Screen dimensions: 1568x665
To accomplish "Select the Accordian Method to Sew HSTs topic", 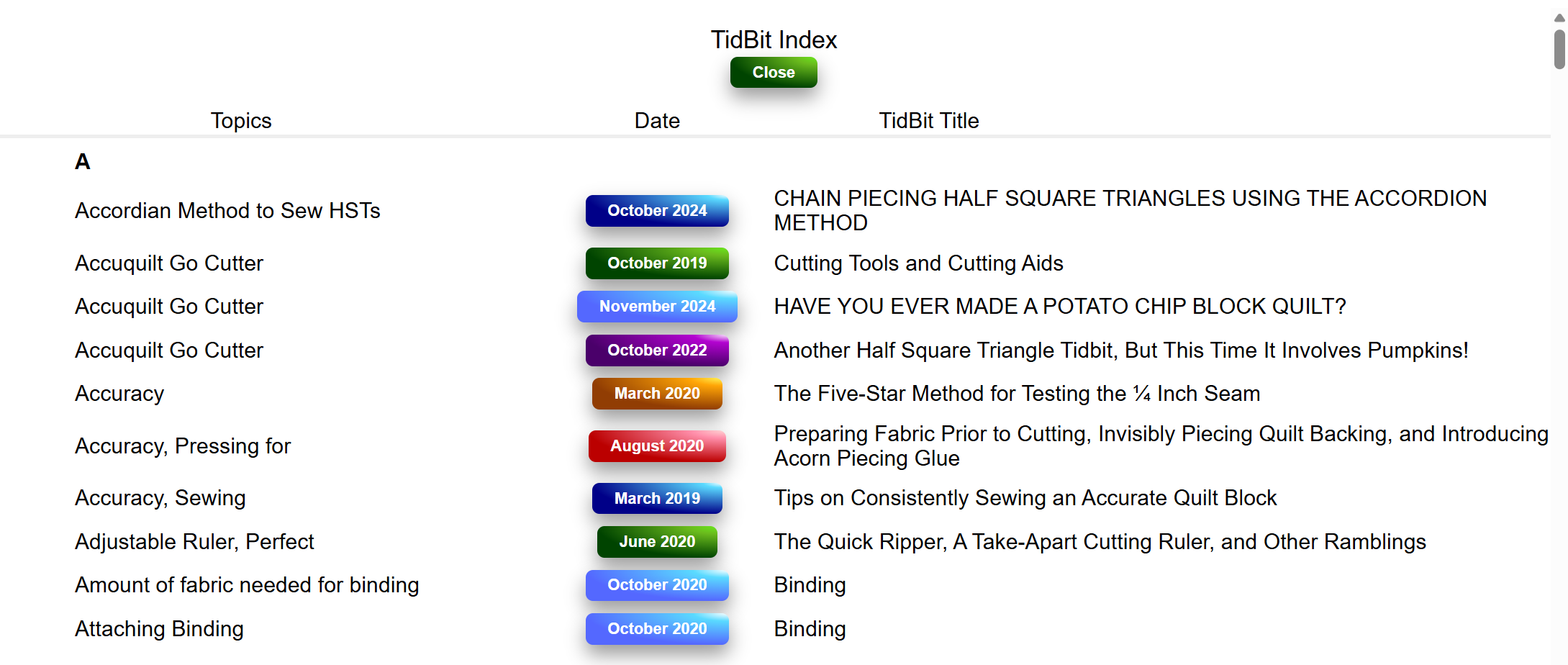I will (x=227, y=211).
